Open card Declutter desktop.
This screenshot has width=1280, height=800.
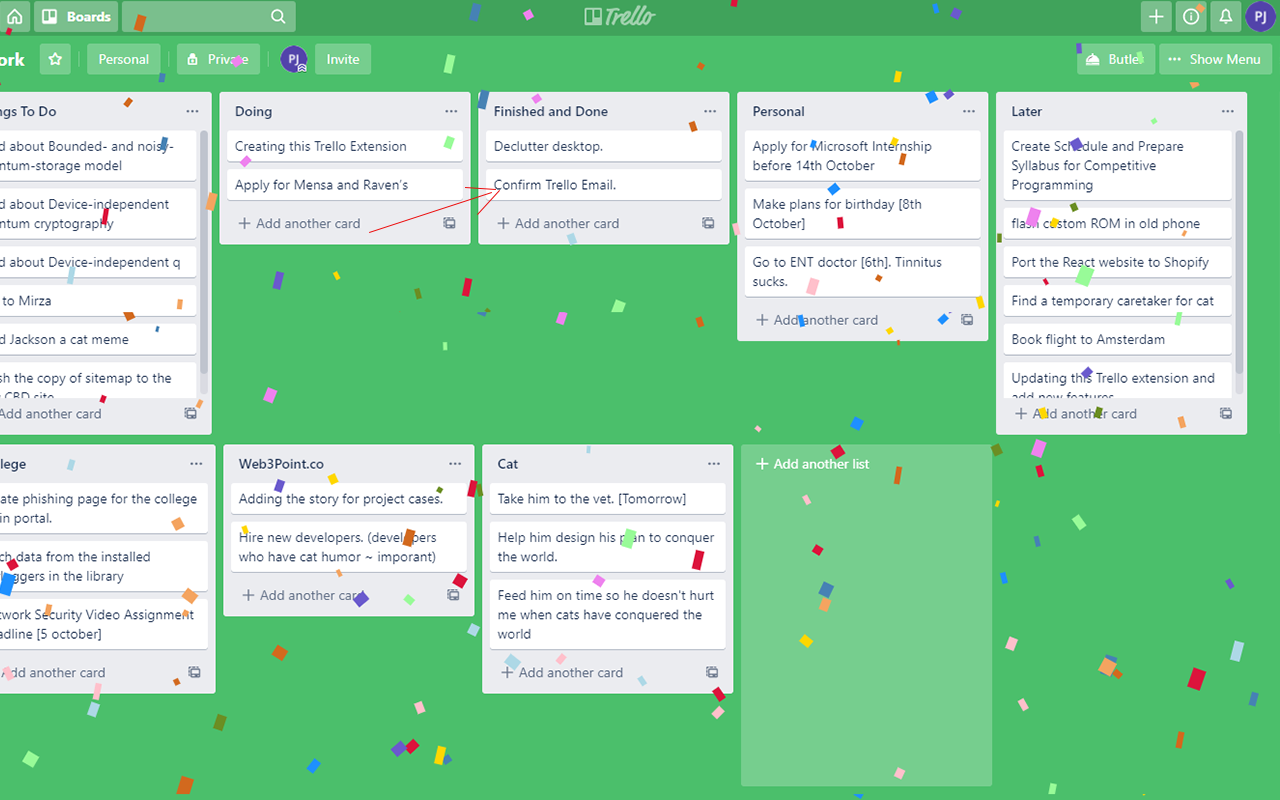(x=604, y=146)
